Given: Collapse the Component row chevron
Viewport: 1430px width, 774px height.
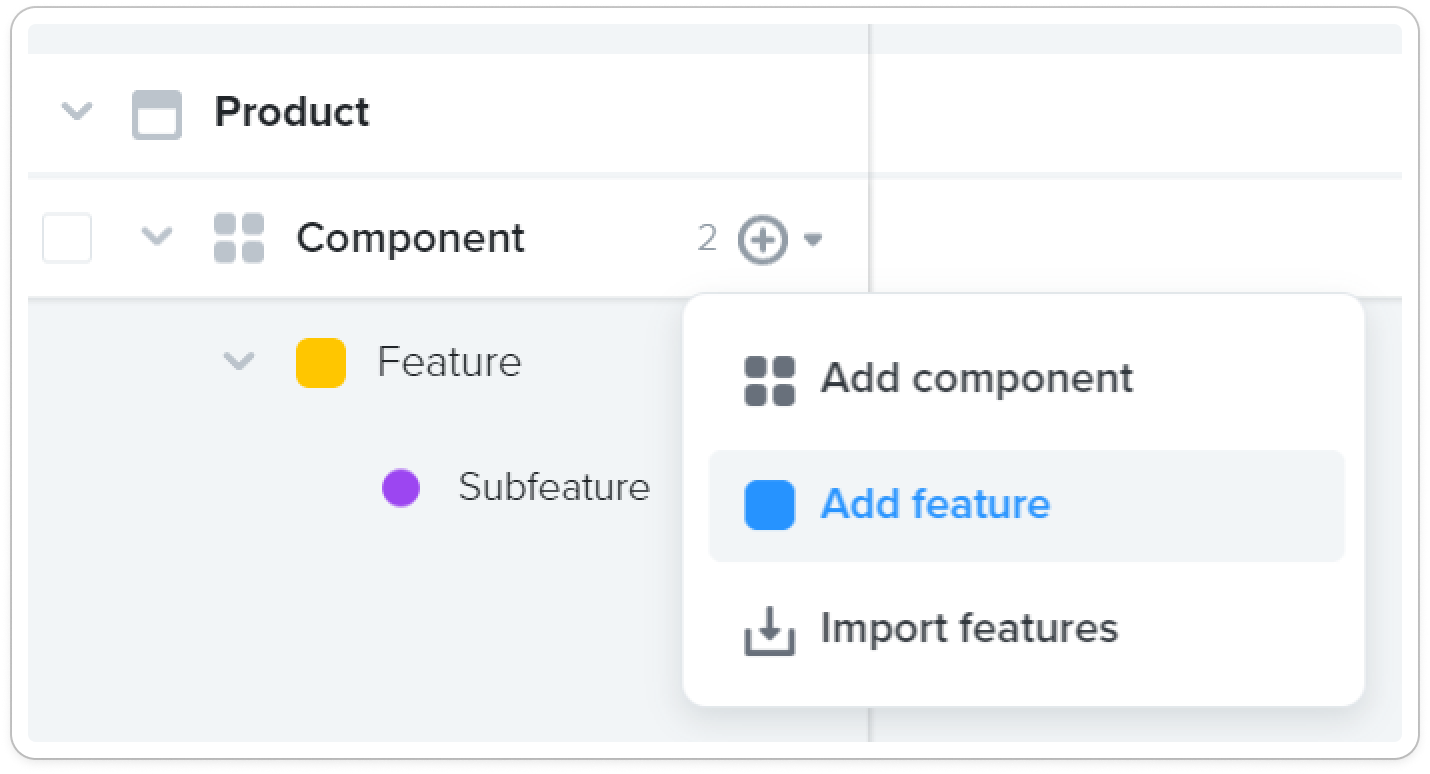Looking at the screenshot, I should [157, 237].
